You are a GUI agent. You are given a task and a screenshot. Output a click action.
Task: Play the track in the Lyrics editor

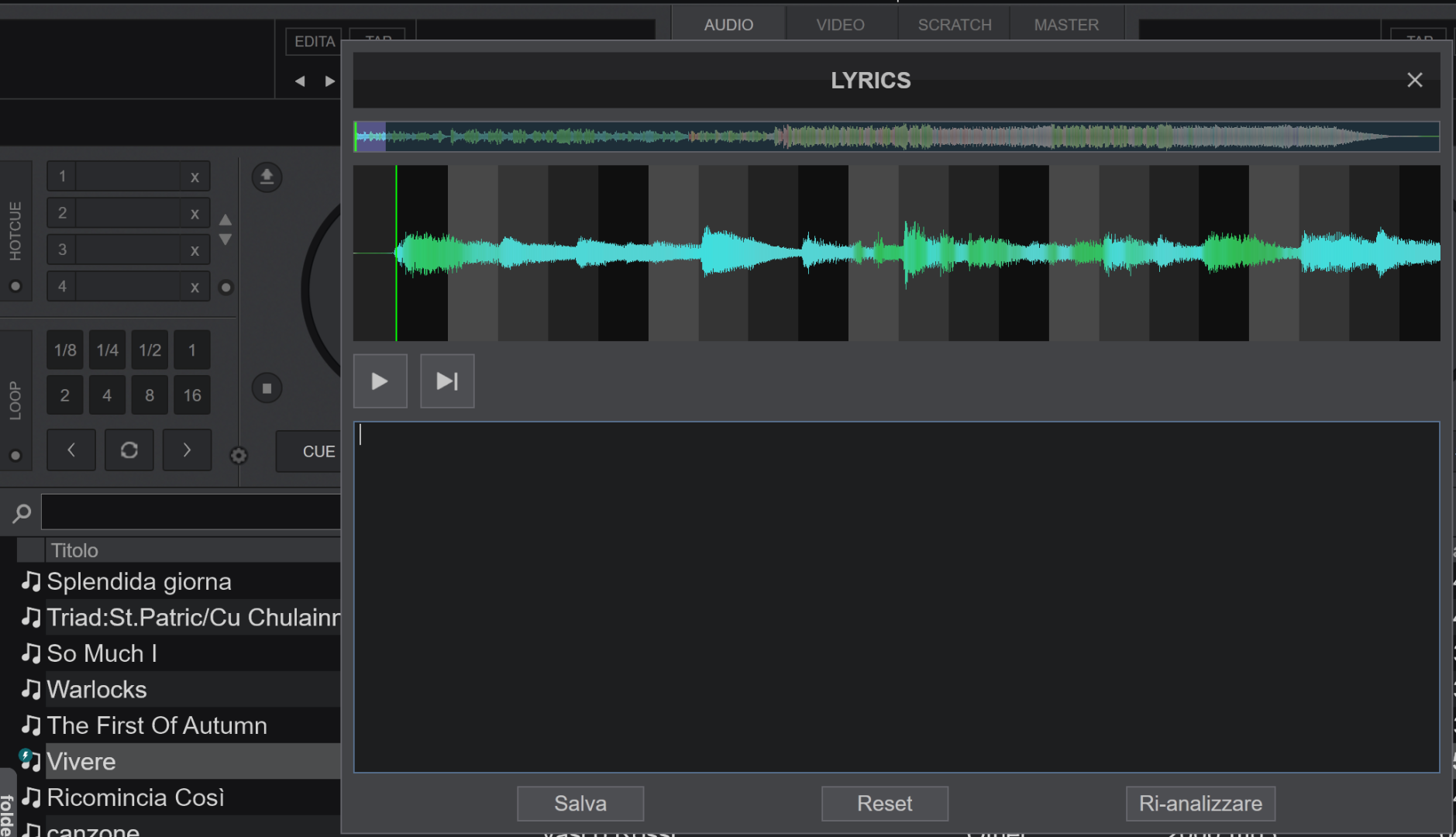[380, 381]
